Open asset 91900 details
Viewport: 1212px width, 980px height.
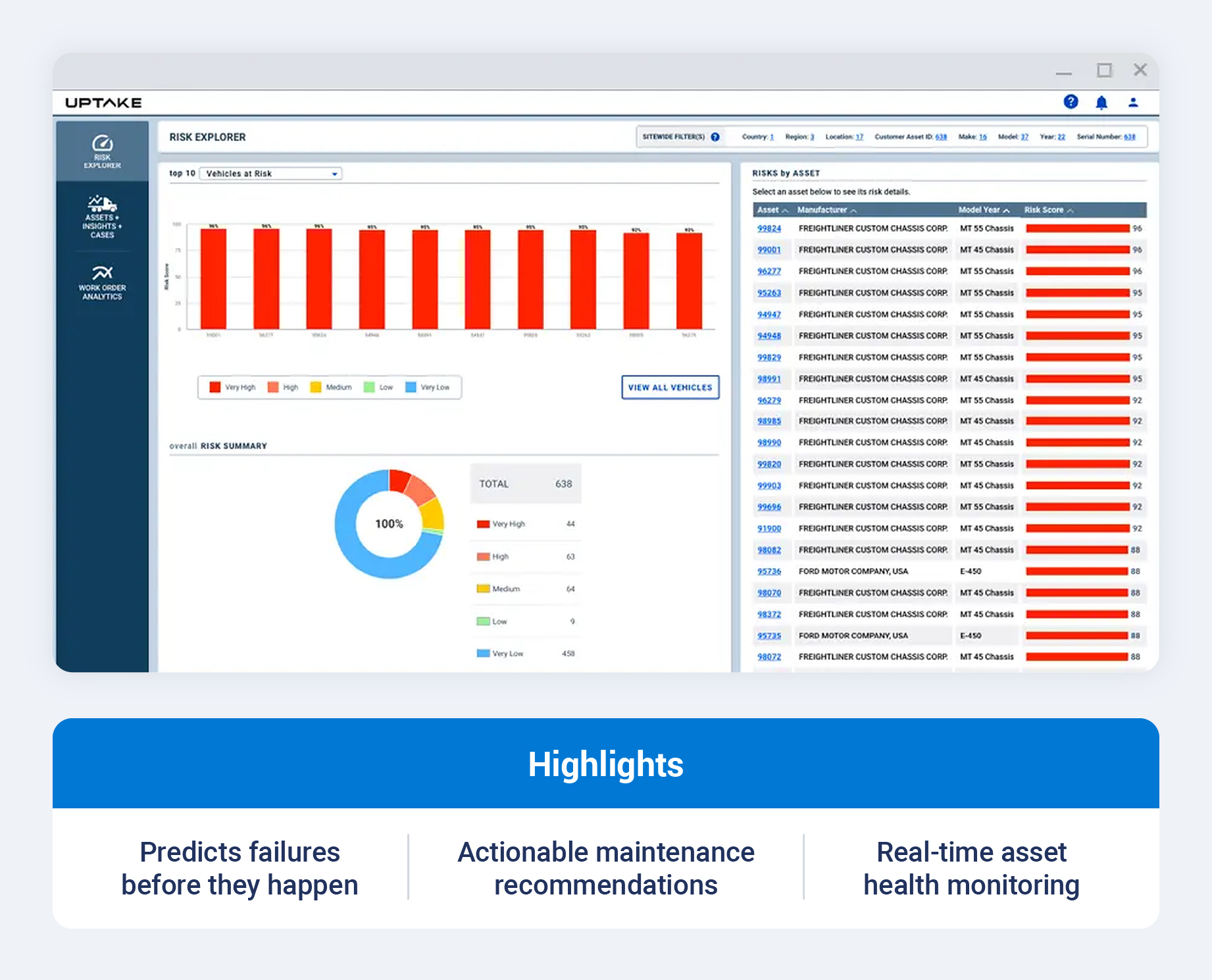pyautogui.click(x=769, y=528)
